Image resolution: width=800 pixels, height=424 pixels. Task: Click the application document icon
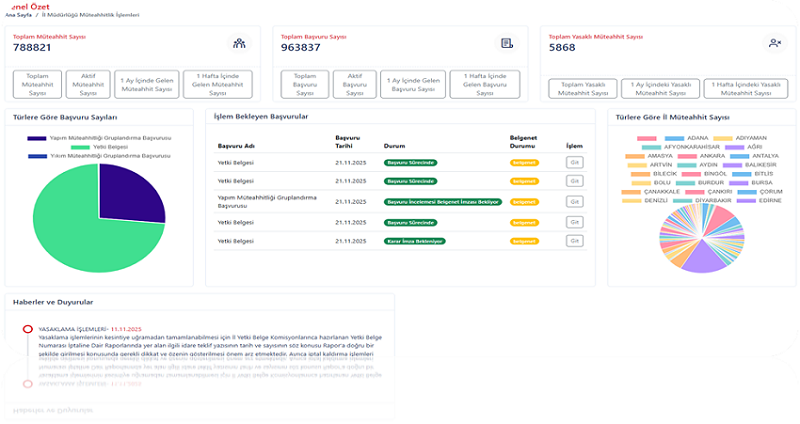click(x=507, y=43)
